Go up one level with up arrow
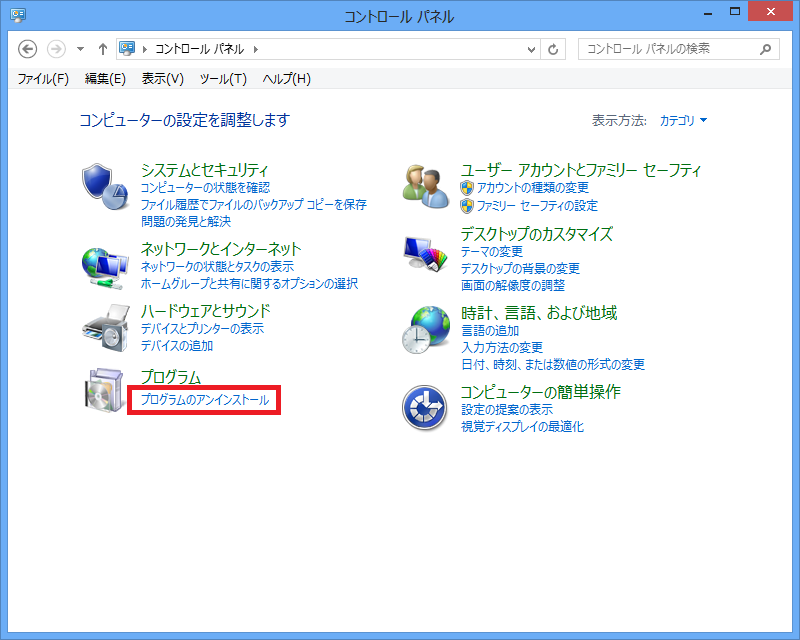800x640 pixels. coord(103,49)
